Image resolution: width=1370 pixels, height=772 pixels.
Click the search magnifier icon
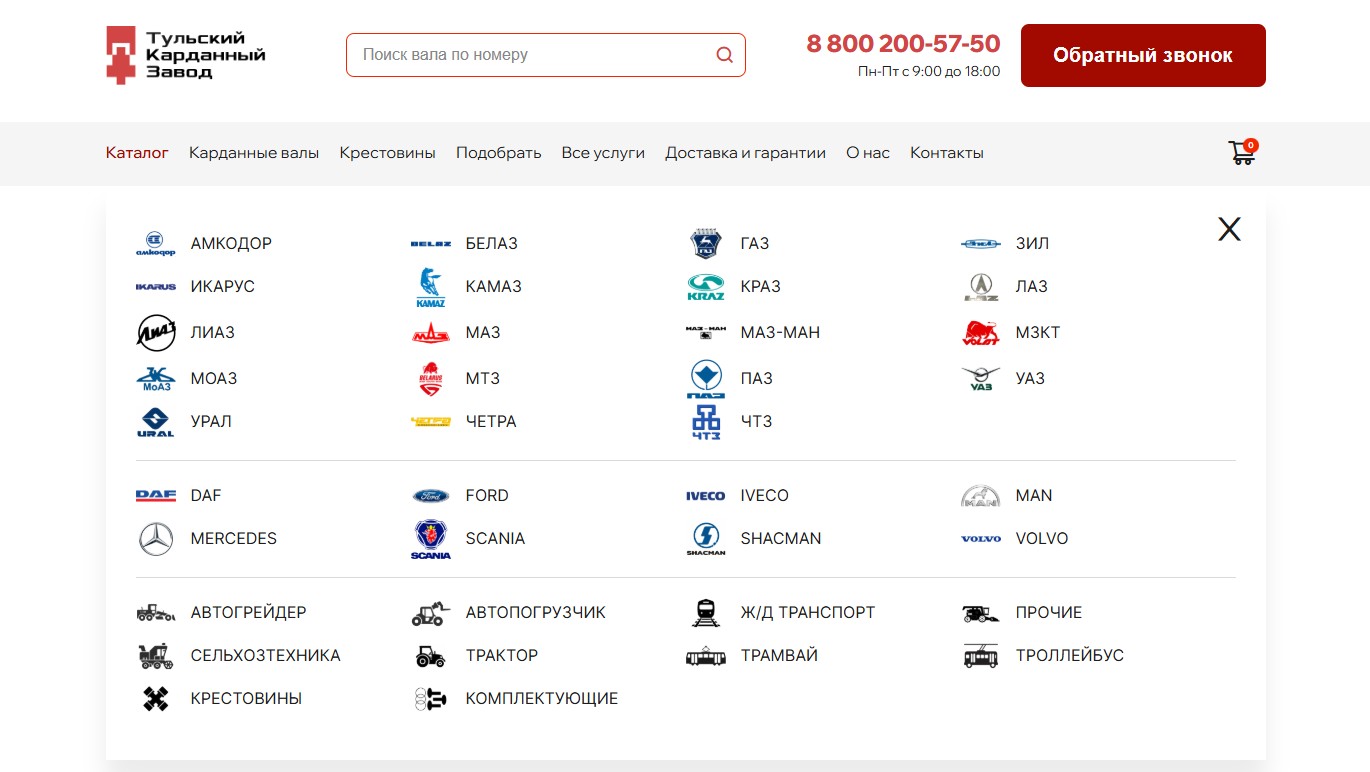(724, 55)
